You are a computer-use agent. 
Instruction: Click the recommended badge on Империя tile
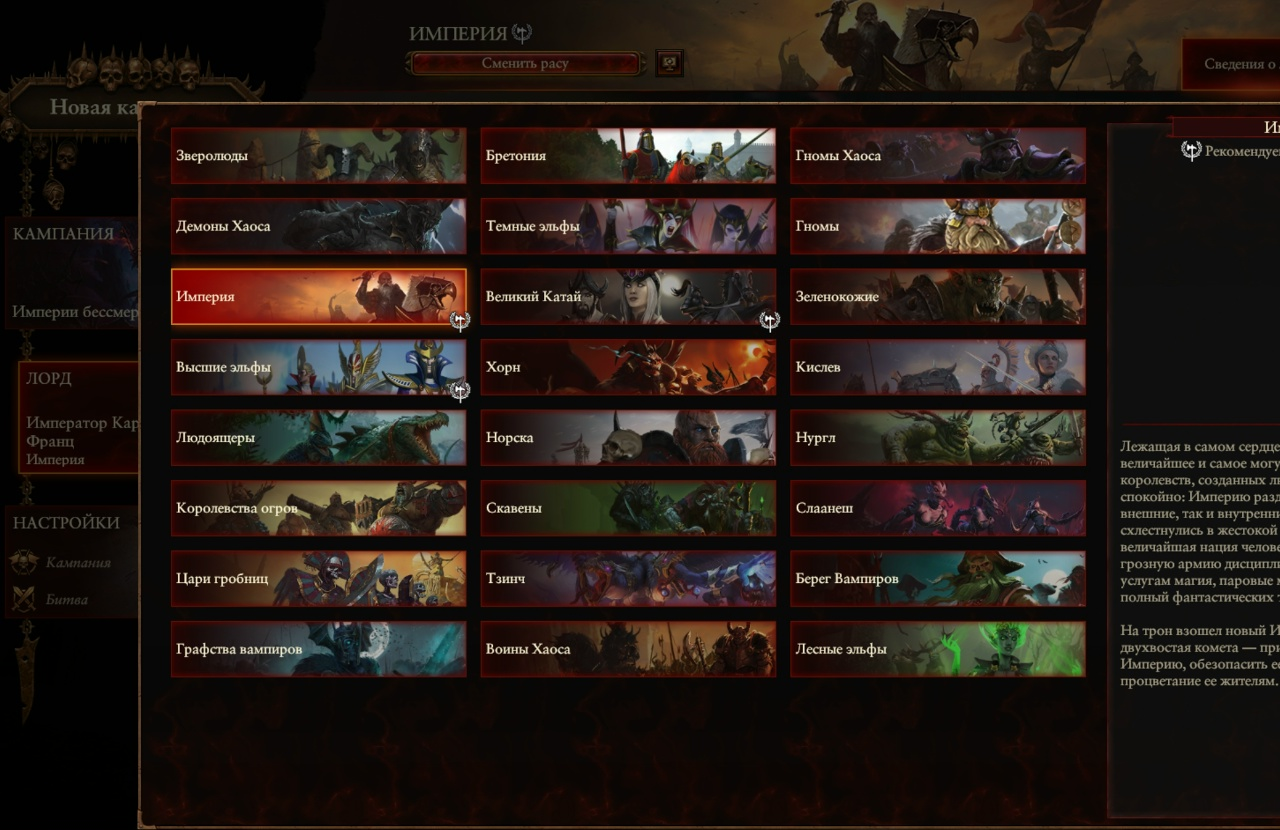click(460, 321)
